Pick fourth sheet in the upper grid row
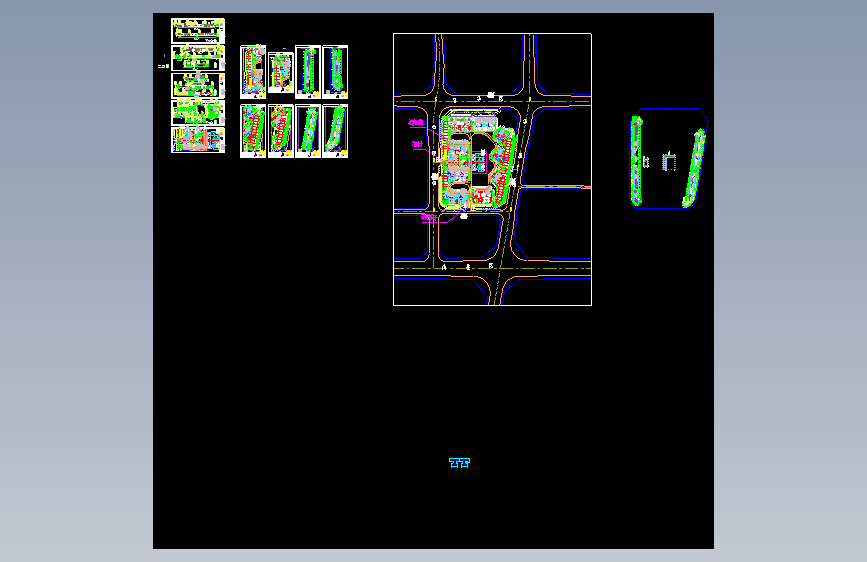The height and width of the screenshot is (562, 867). click(335, 72)
